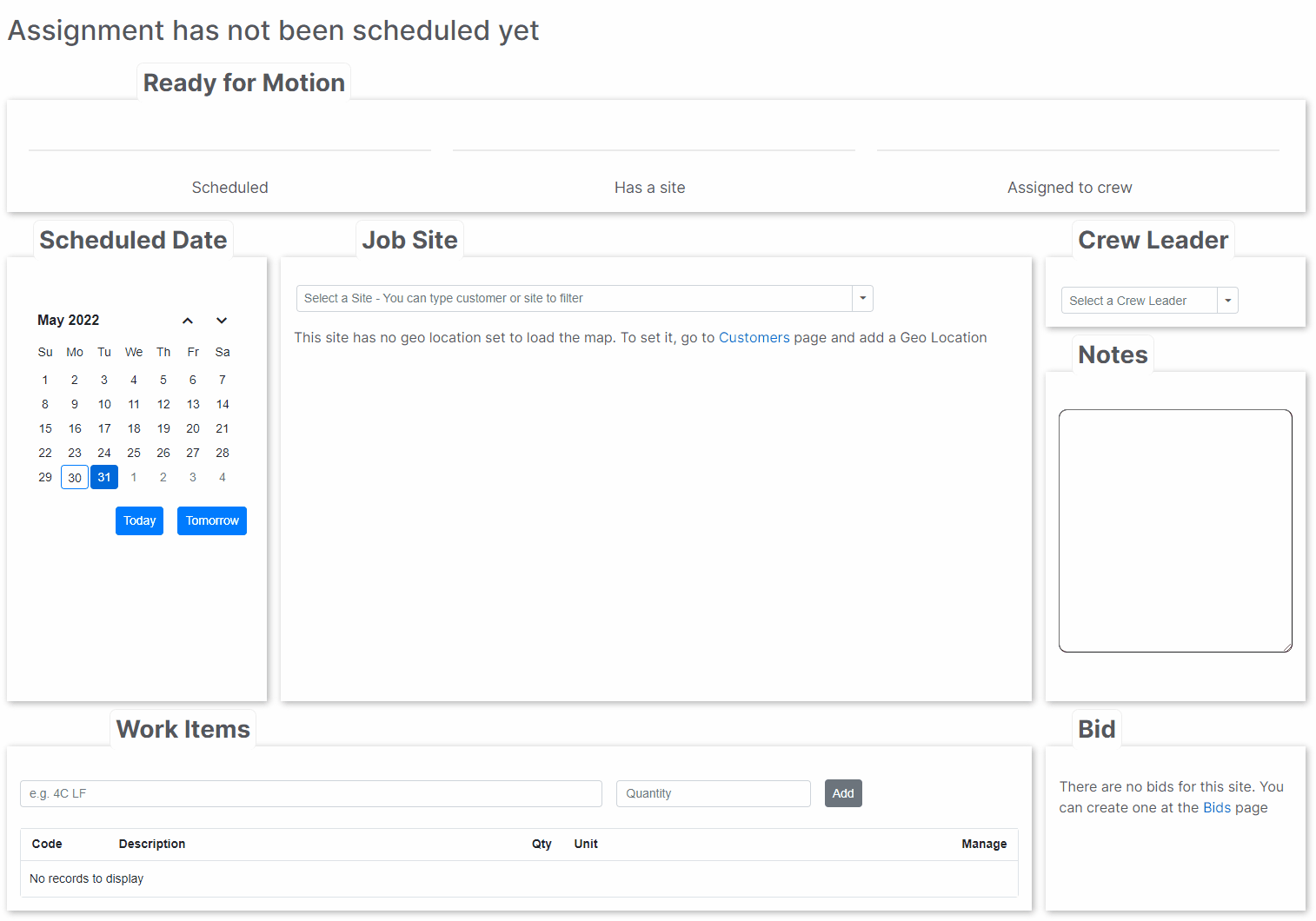Open the Bids page link

click(1217, 808)
